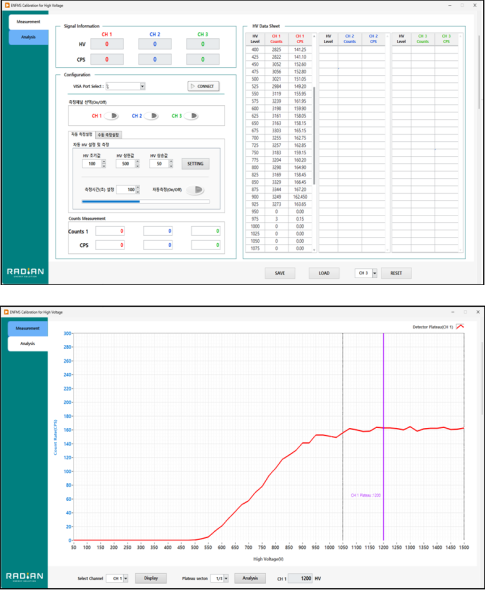
Task: Select the Analysis tab in the plateau chart window
Action: click(27, 344)
